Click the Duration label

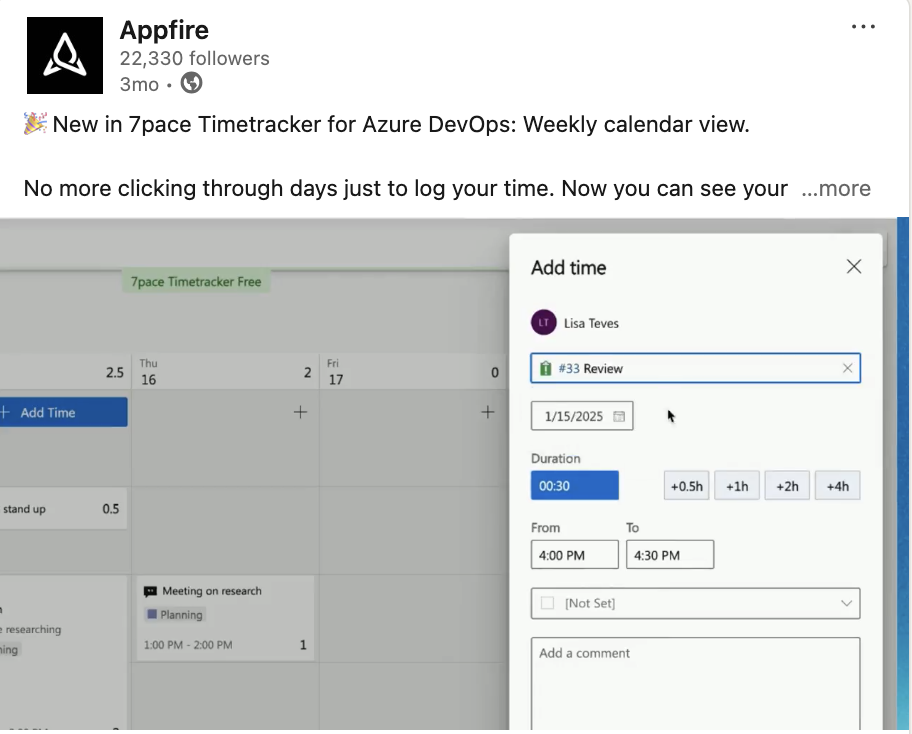[x=555, y=458]
